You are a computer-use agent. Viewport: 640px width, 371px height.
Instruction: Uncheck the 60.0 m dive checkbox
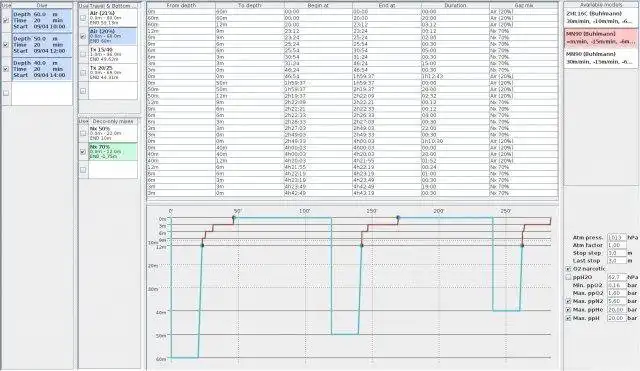coord(6,20)
